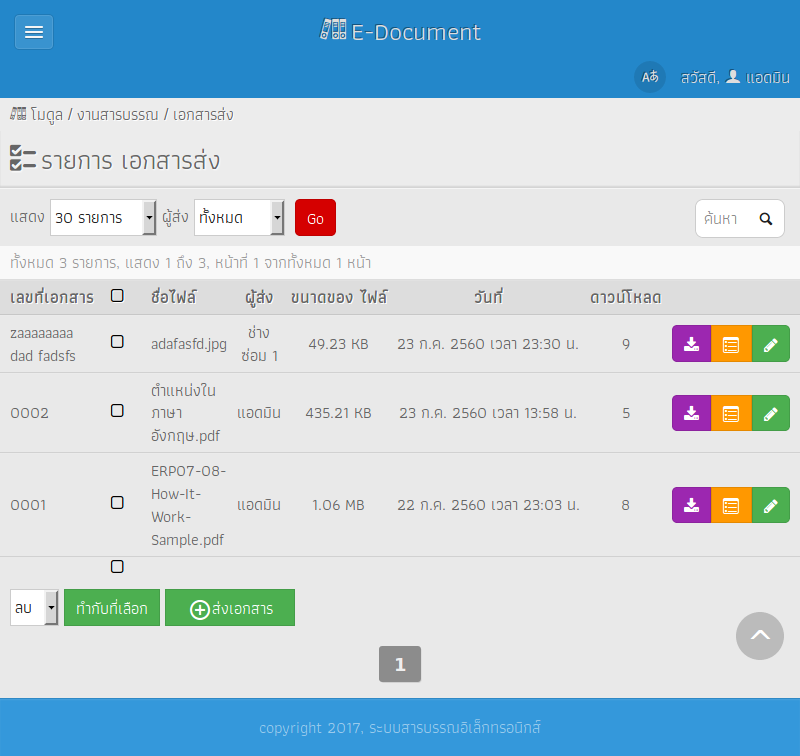Viewport: 800px width, 756px height.
Task: Click document number 0001
Action: (x=29, y=505)
